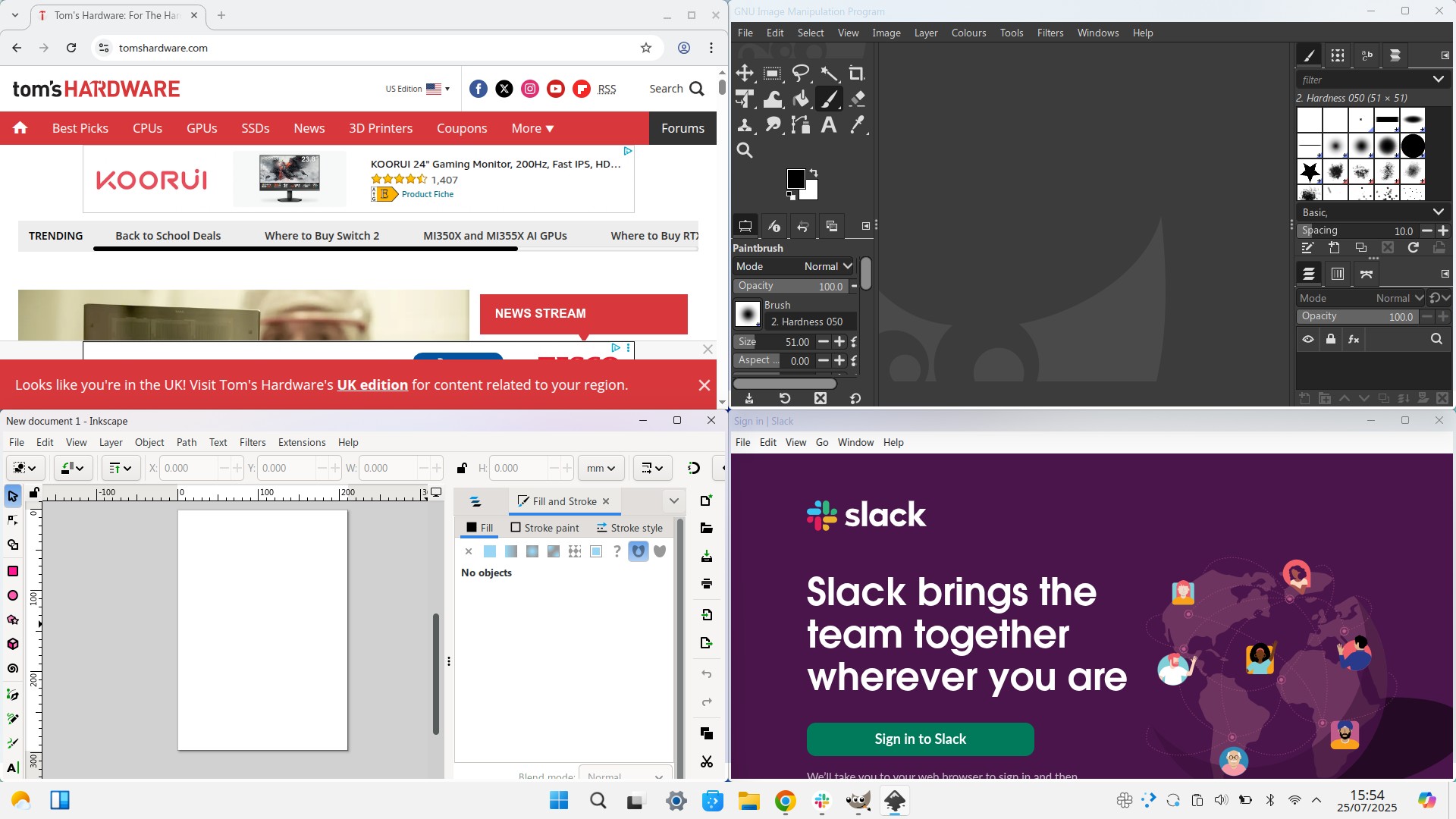This screenshot has width=1456, height=819.
Task: Select the Paths tool in GIMP
Action: 801,125
